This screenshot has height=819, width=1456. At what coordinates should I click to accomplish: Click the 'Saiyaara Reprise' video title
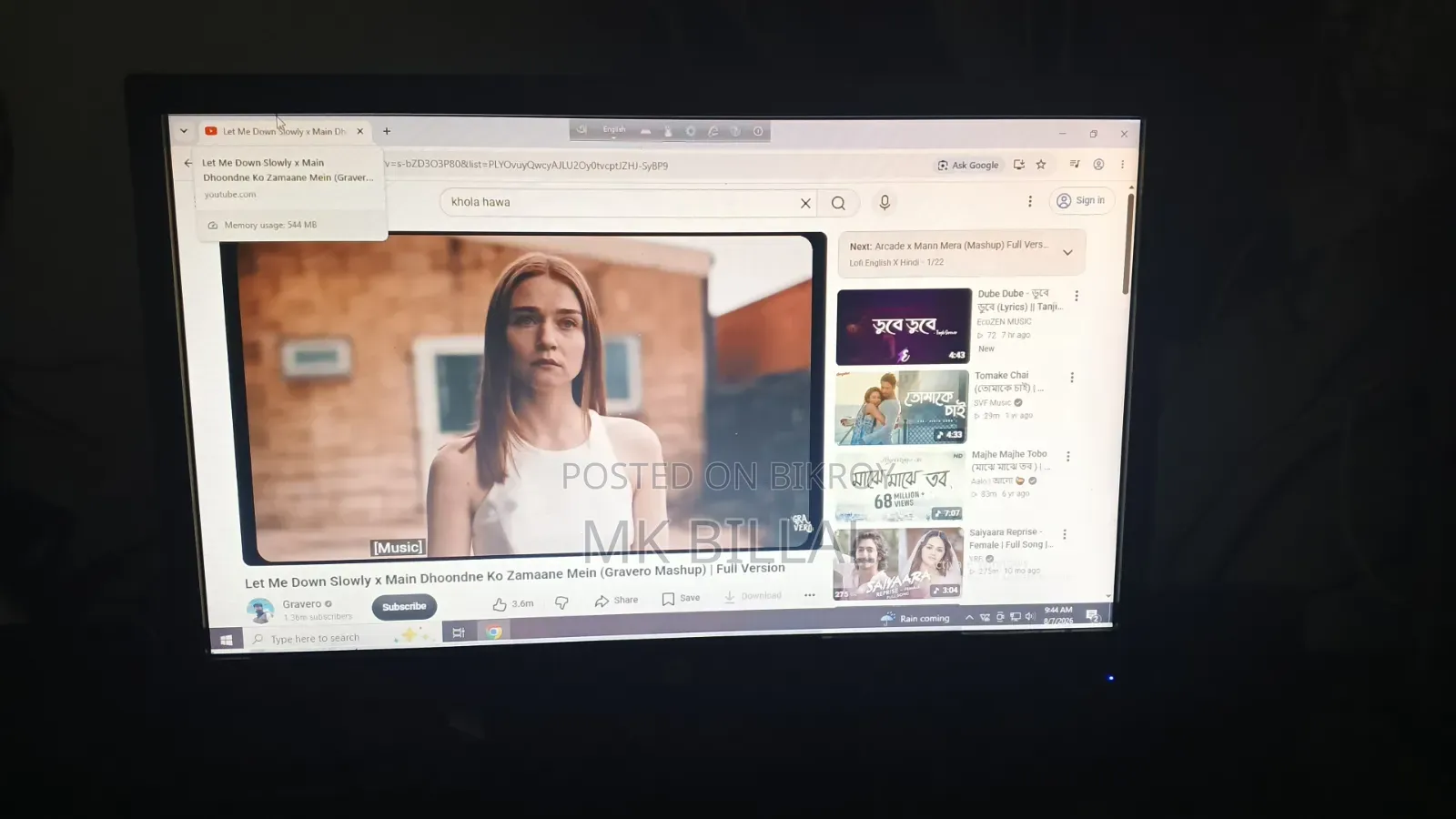pos(1011,539)
